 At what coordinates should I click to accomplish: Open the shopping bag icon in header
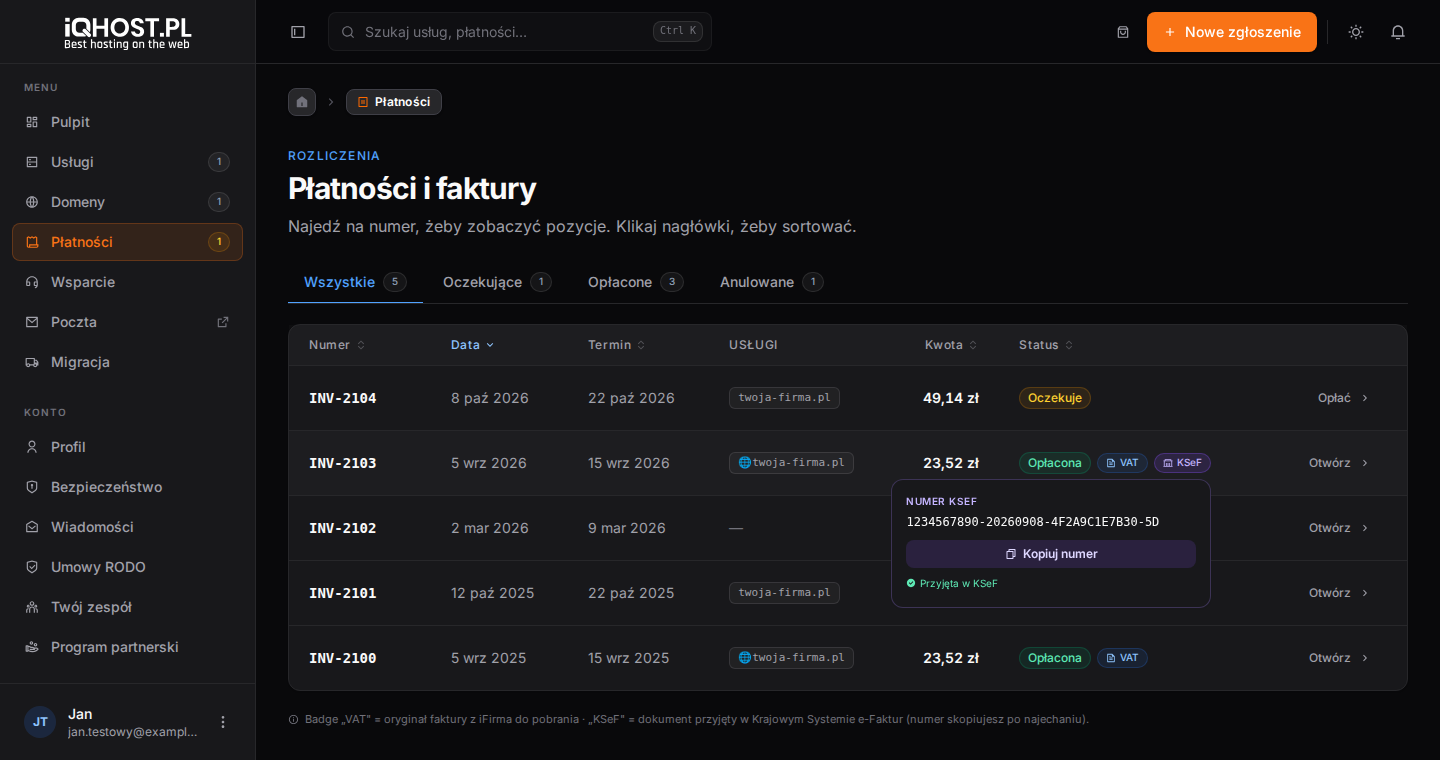coord(1123,32)
